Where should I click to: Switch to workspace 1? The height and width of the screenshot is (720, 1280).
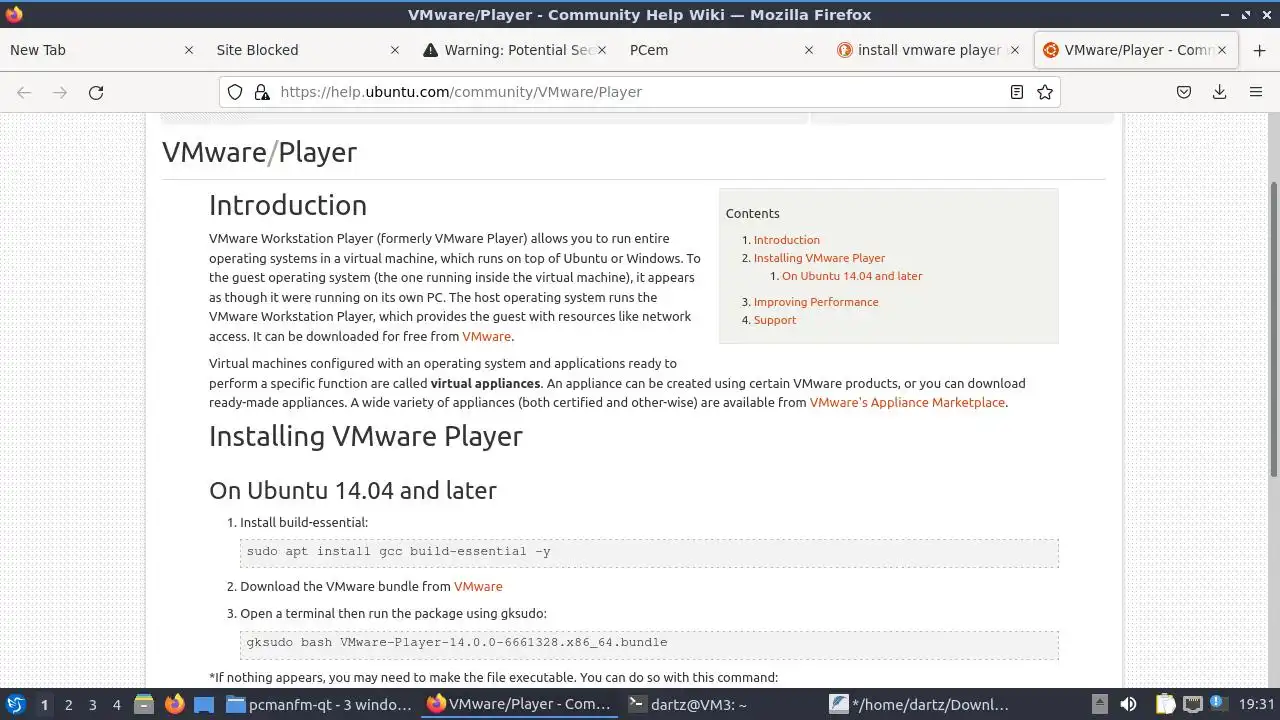point(44,704)
